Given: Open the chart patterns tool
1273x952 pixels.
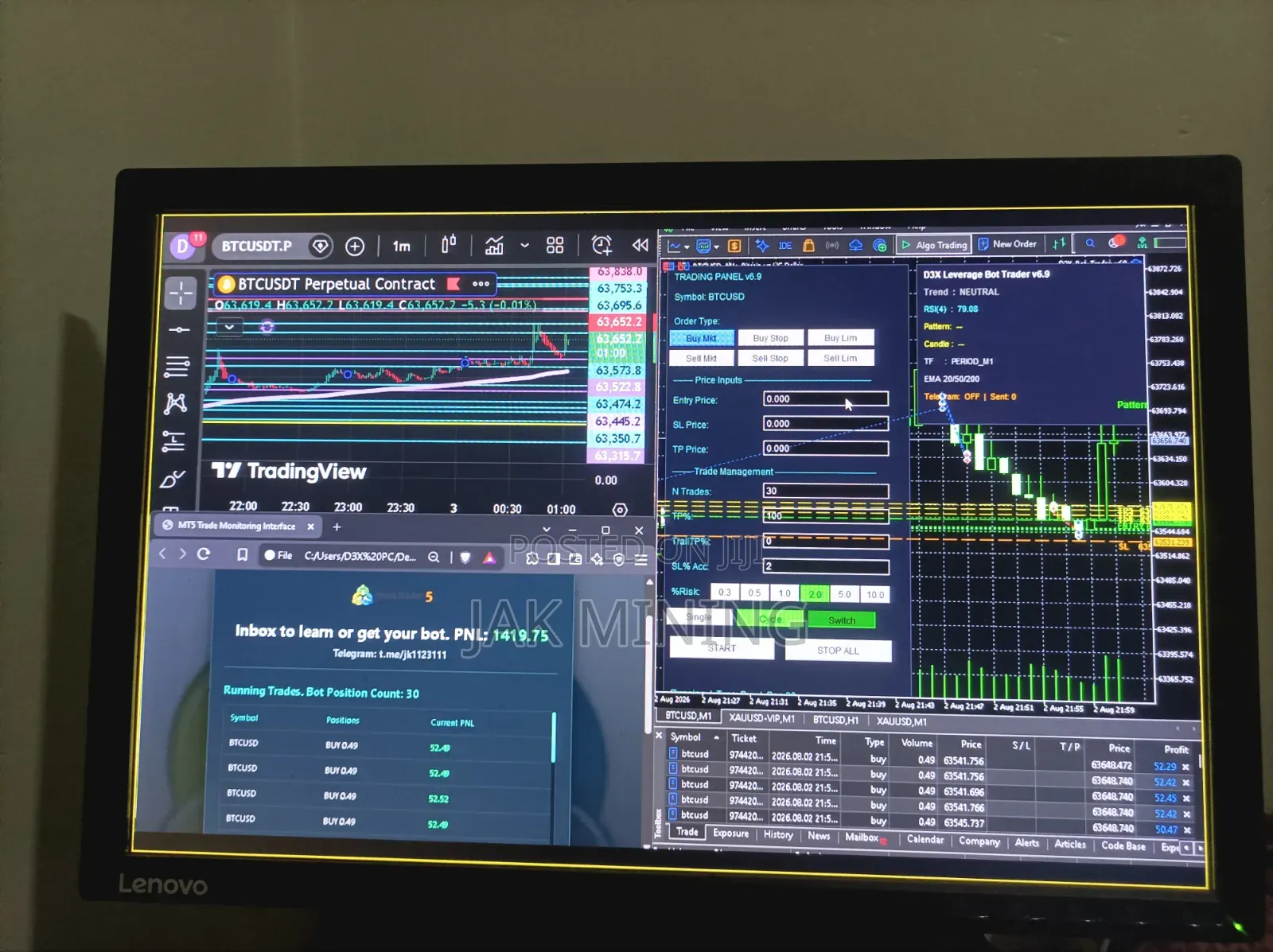Looking at the screenshot, I should coord(175,403).
